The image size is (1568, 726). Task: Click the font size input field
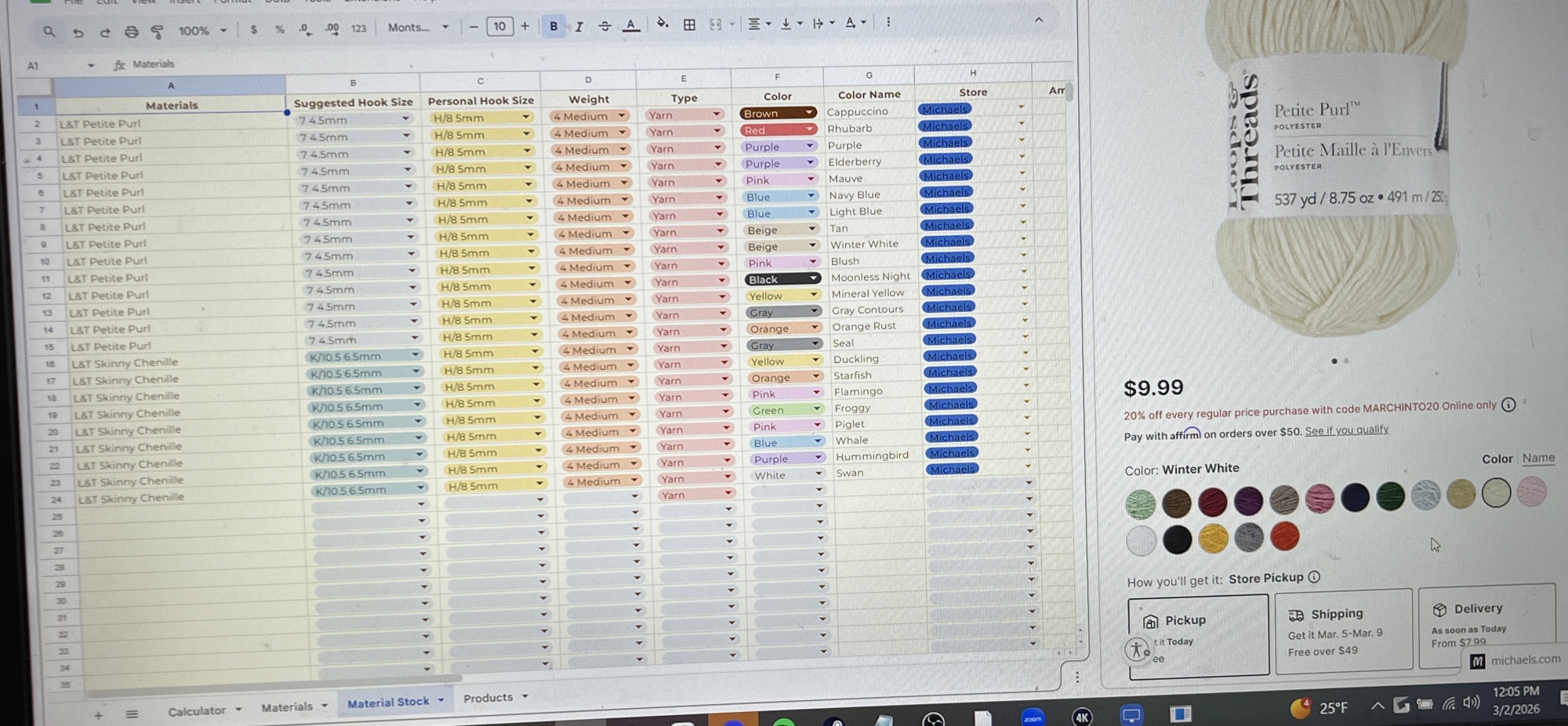[499, 27]
